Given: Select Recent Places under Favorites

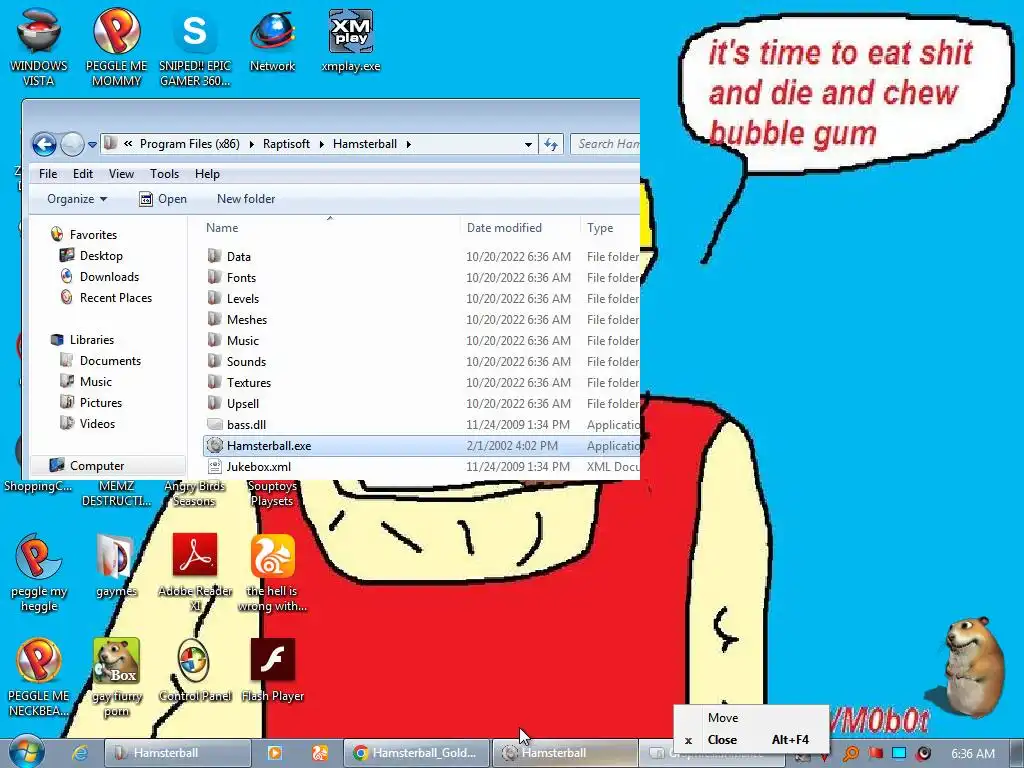Looking at the screenshot, I should (116, 297).
